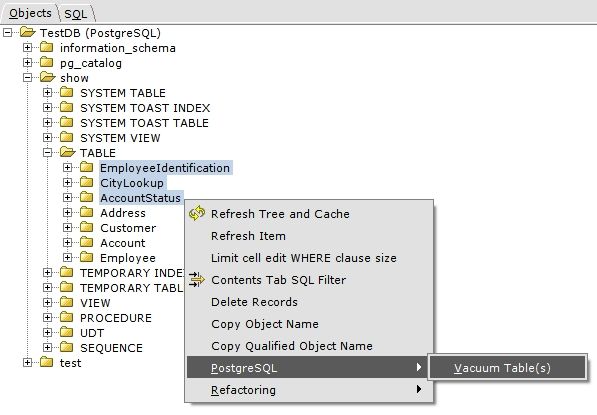Screen dimensions: 597x415
Task: Select the Address table
Action: coord(123,213)
